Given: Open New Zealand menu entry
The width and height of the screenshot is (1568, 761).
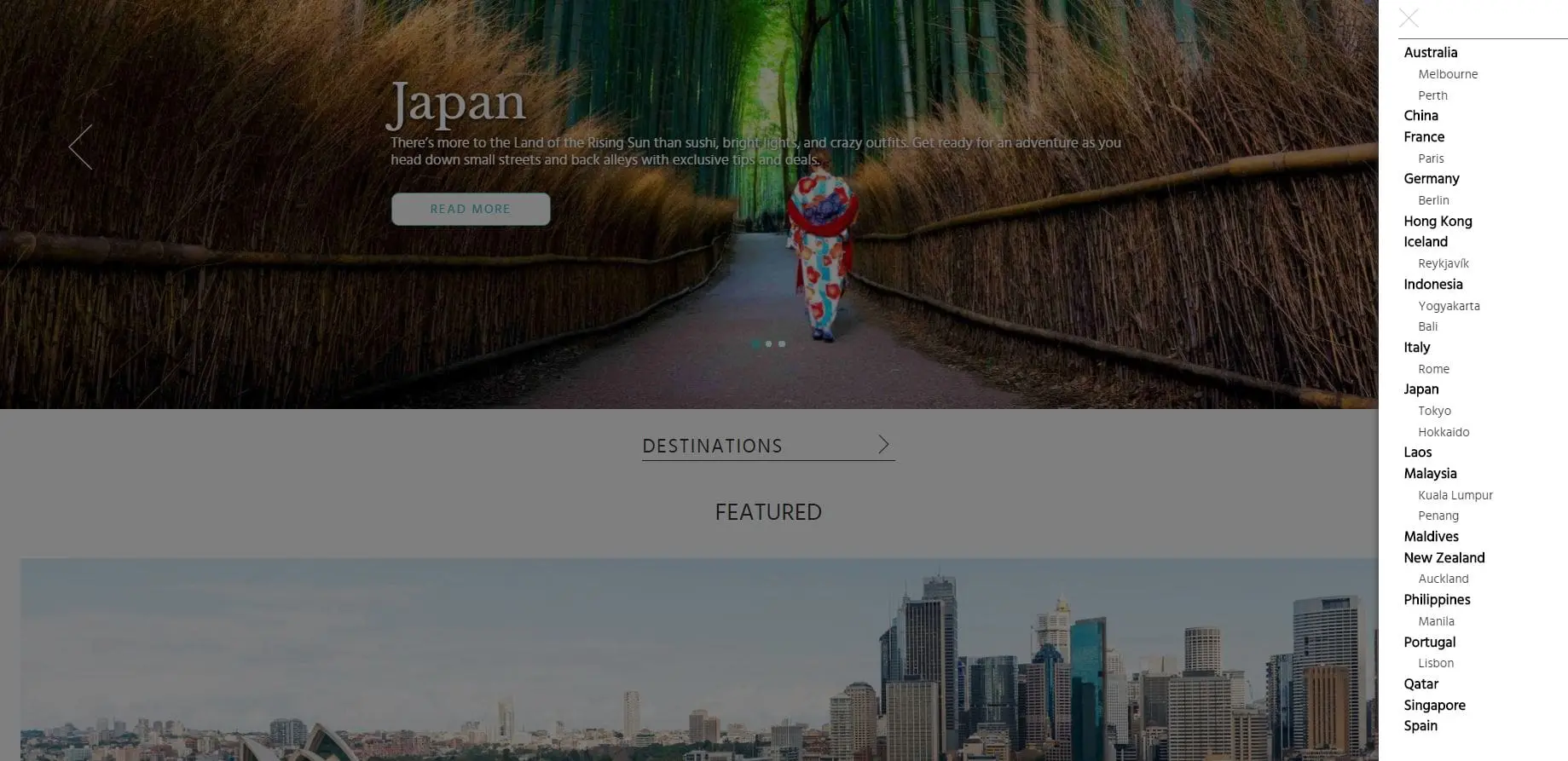Looking at the screenshot, I should [1444, 558].
